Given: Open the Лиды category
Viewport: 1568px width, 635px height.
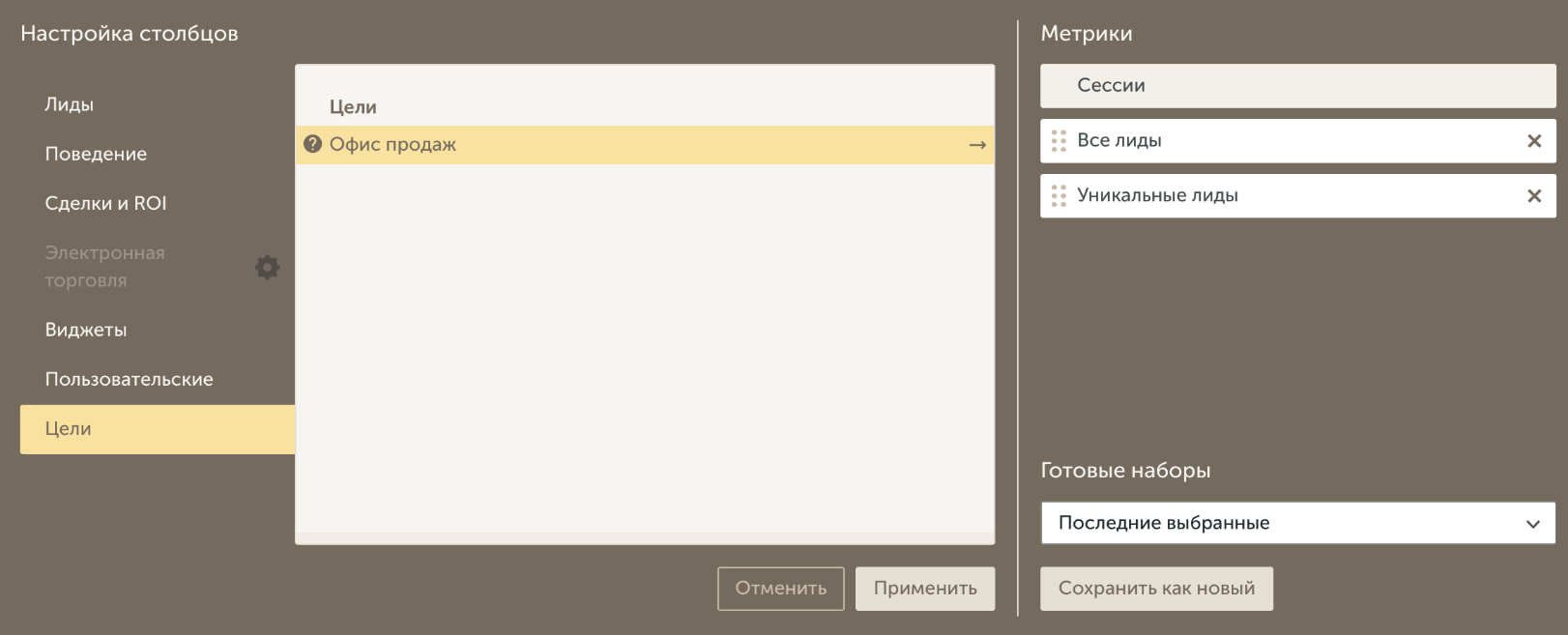Looking at the screenshot, I should coord(70,104).
